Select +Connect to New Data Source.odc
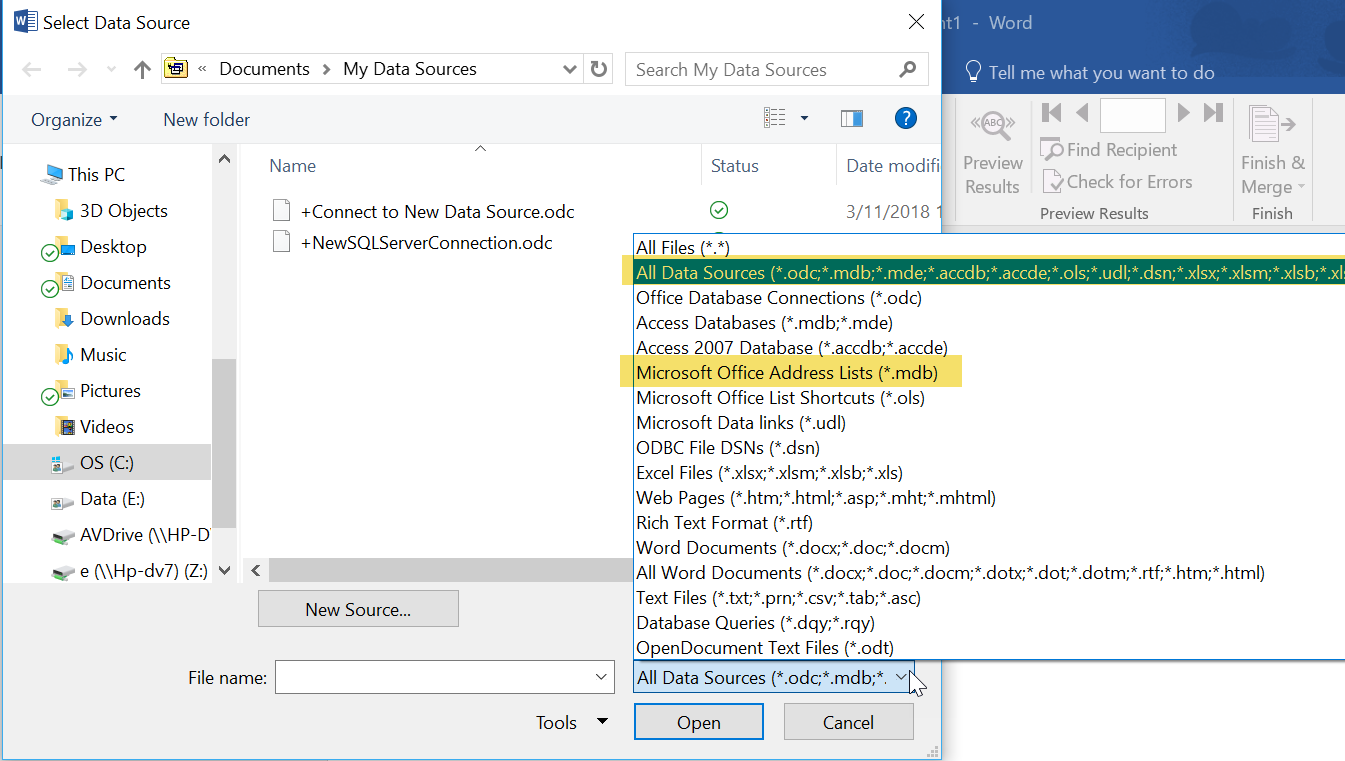1345x761 pixels. click(437, 212)
